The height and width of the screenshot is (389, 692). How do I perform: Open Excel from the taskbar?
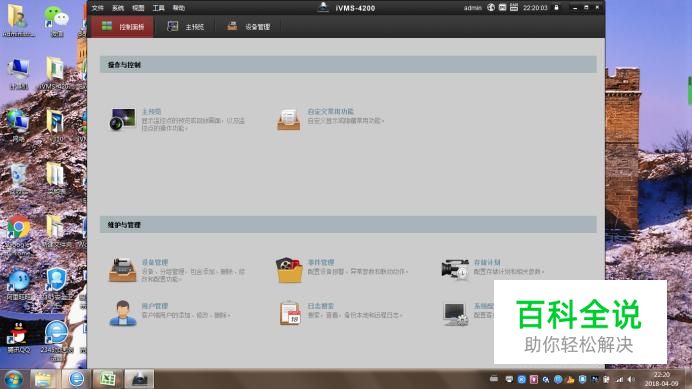pyautogui.click(x=107, y=379)
